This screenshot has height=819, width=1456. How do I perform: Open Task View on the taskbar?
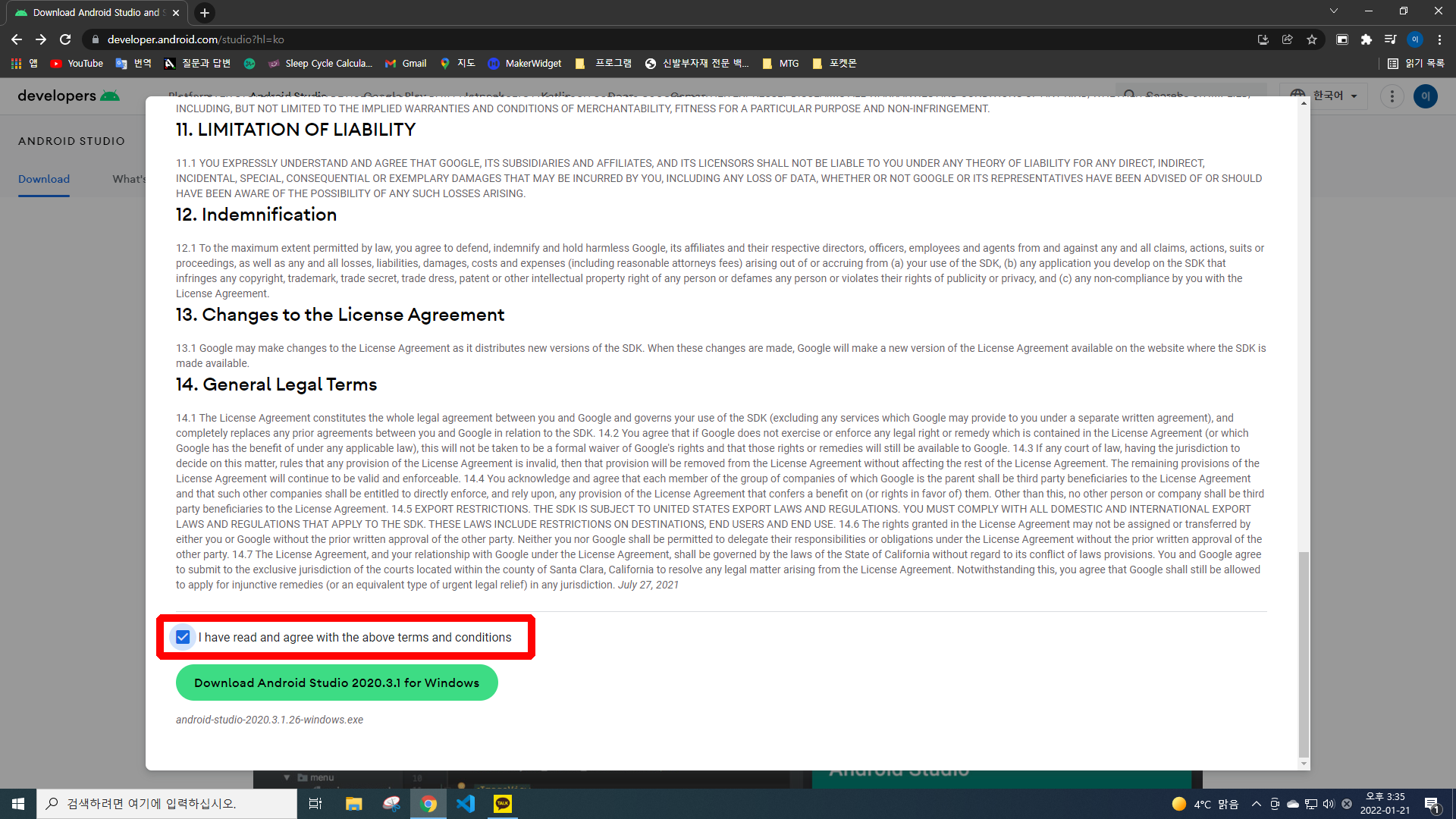(x=315, y=804)
